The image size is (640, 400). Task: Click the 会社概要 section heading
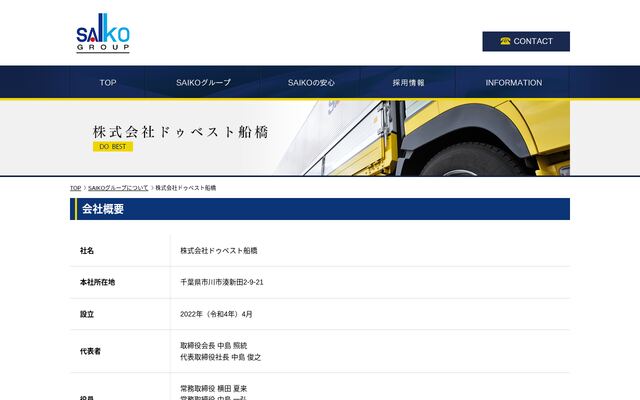pos(320,209)
